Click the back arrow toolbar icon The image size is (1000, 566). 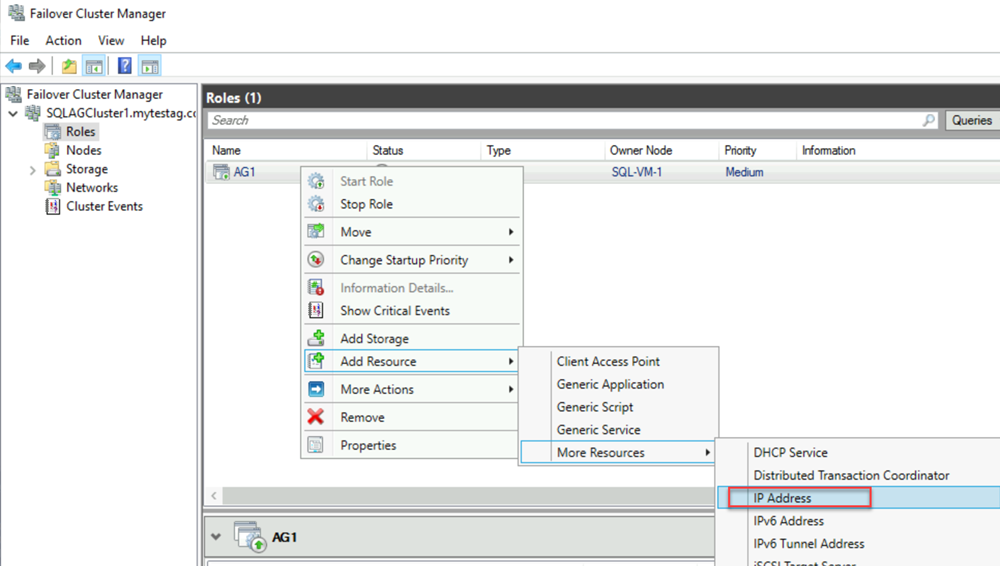pyautogui.click(x=14, y=66)
